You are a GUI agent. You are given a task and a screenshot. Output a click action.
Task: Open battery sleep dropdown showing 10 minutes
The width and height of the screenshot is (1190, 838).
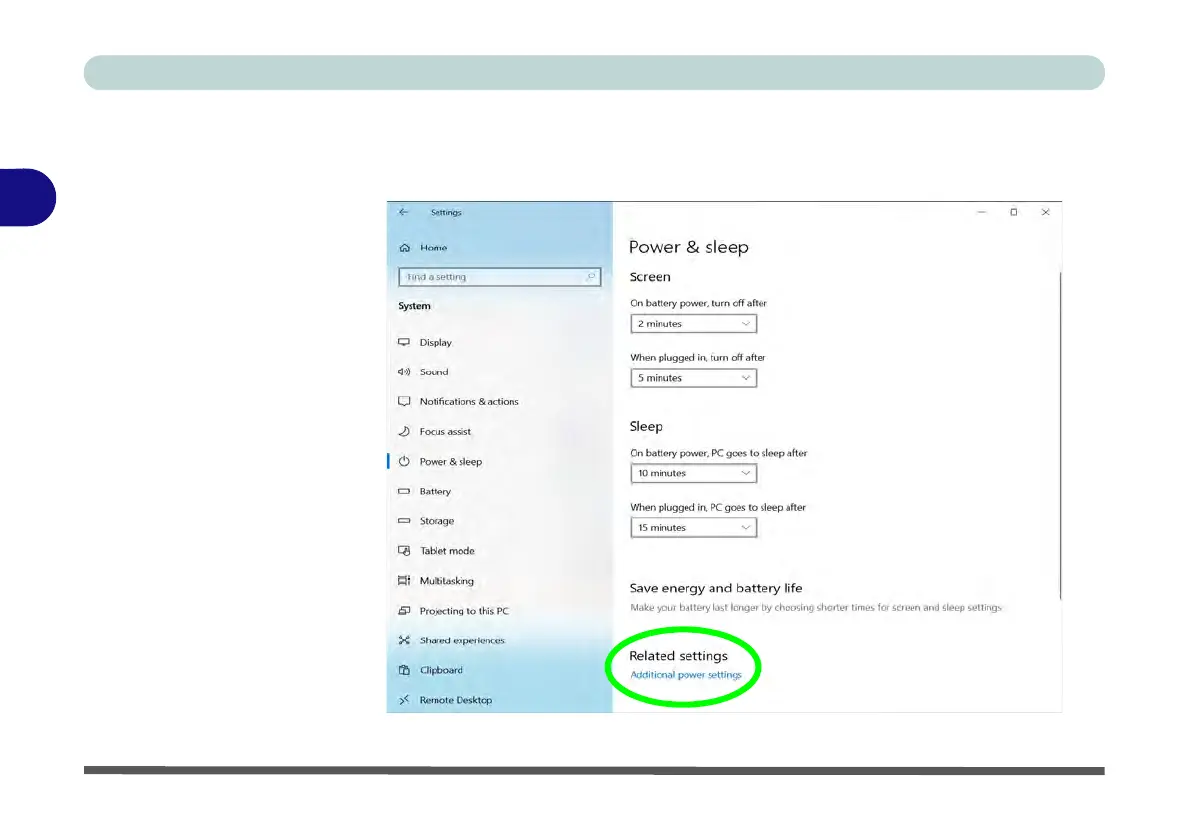pyautogui.click(x=694, y=473)
